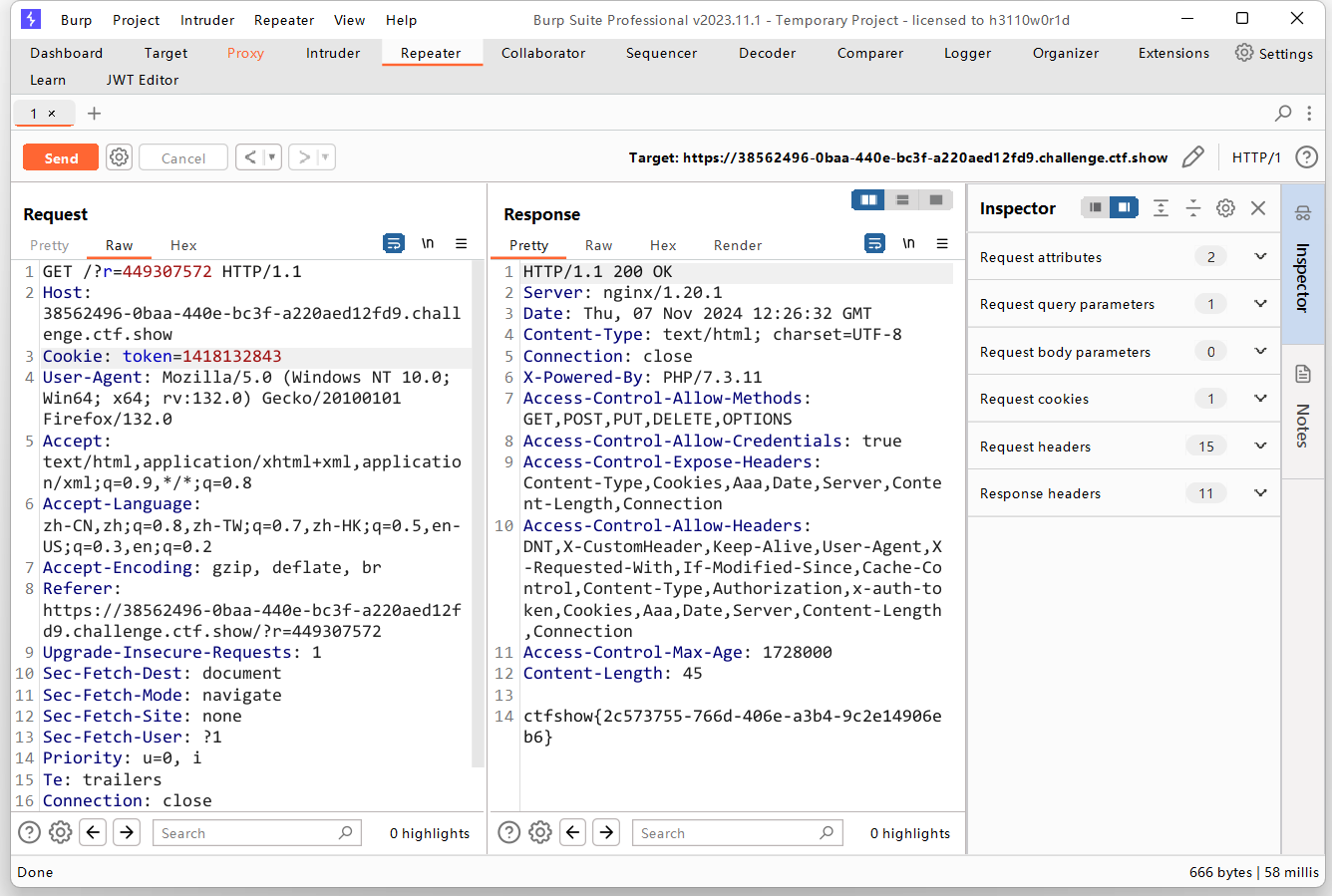Viewport: 1332px width, 896px height.
Task: Toggle HTTP/1 protocol selector
Action: 1256,157
